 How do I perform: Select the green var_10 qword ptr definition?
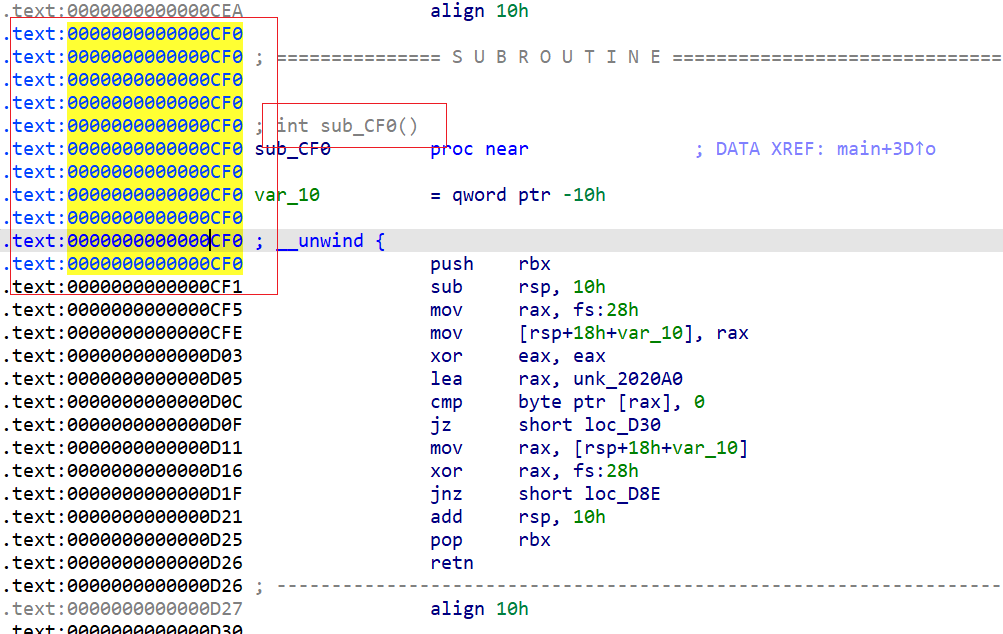coord(287,195)
